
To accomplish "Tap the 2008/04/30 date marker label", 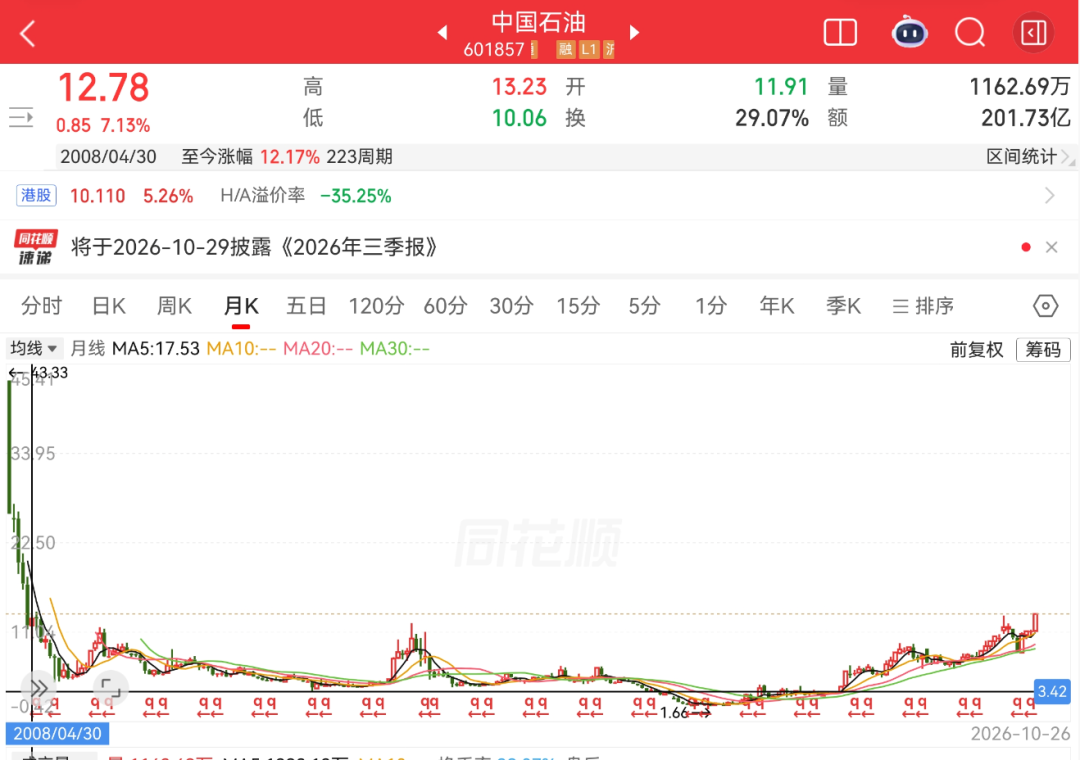I will click(x=57, y=733).
